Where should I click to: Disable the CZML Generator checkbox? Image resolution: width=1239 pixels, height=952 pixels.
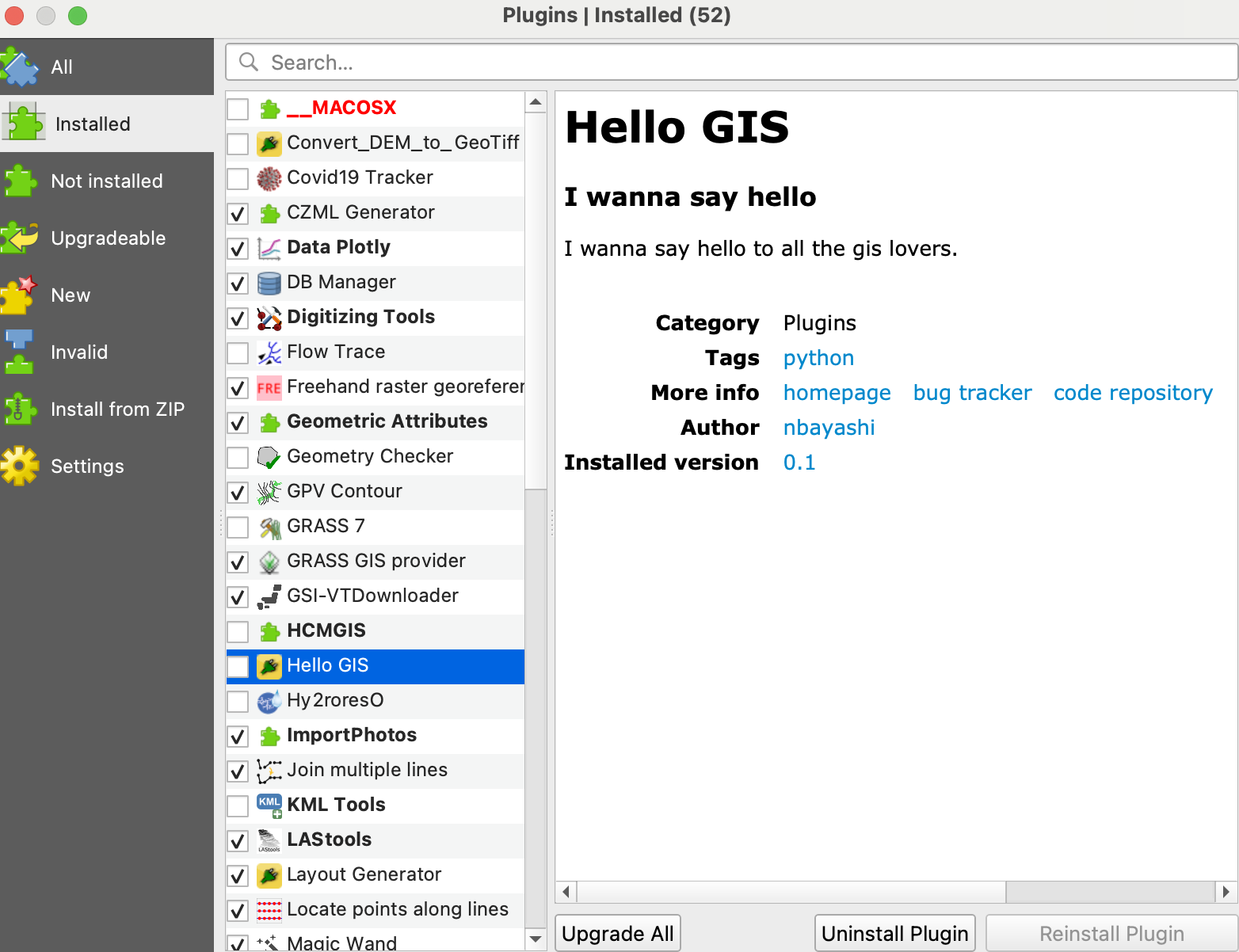point(238,213)
